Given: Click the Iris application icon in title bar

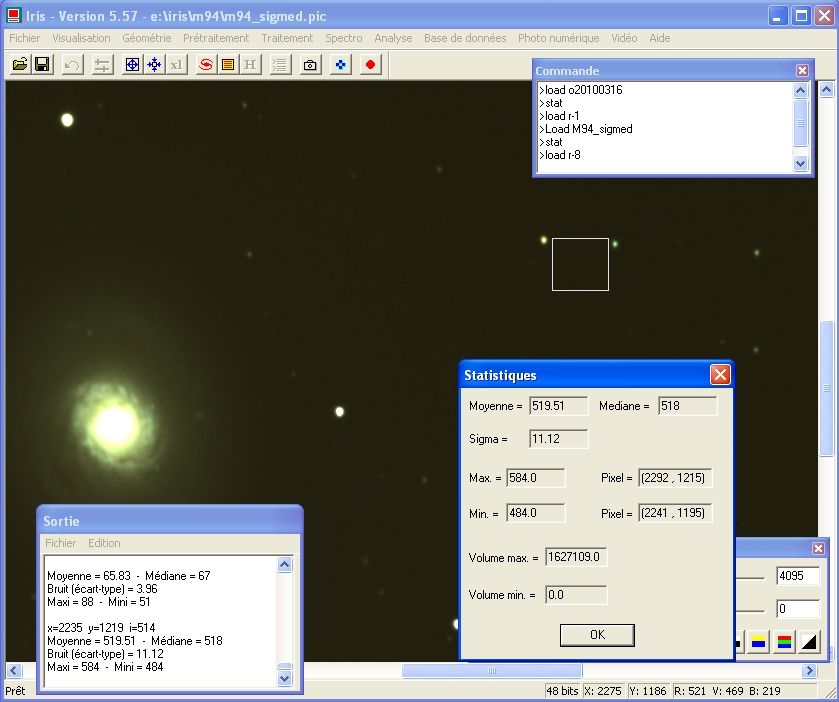Looking at the screenshot, I should [13, 16].
